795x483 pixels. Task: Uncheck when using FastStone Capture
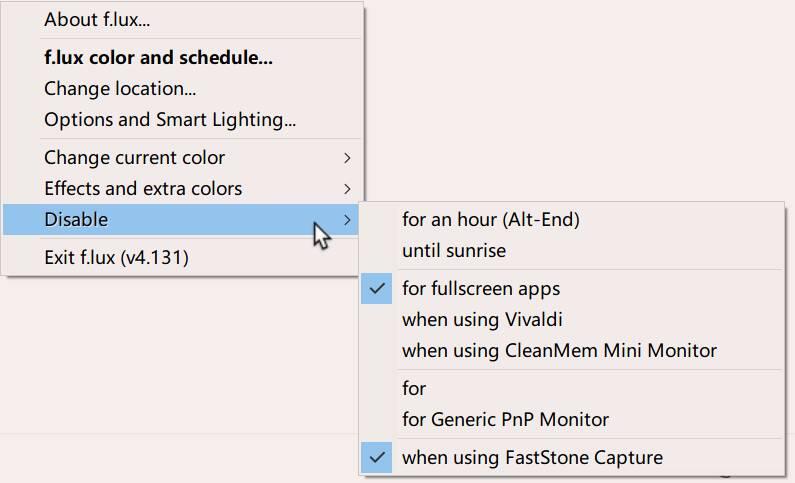(x=532, y=458)
